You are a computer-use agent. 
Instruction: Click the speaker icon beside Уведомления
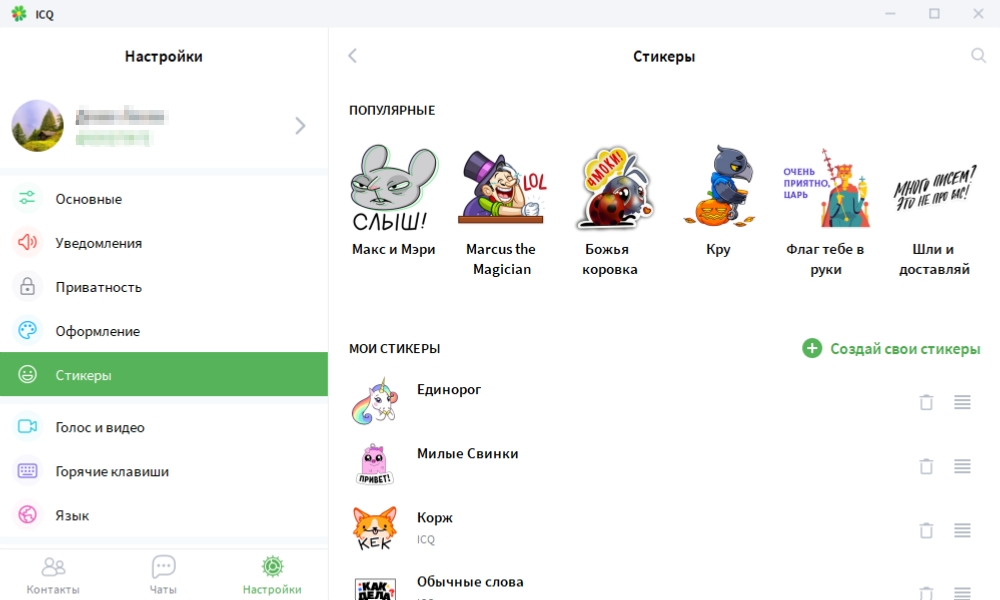coord(27,242)
